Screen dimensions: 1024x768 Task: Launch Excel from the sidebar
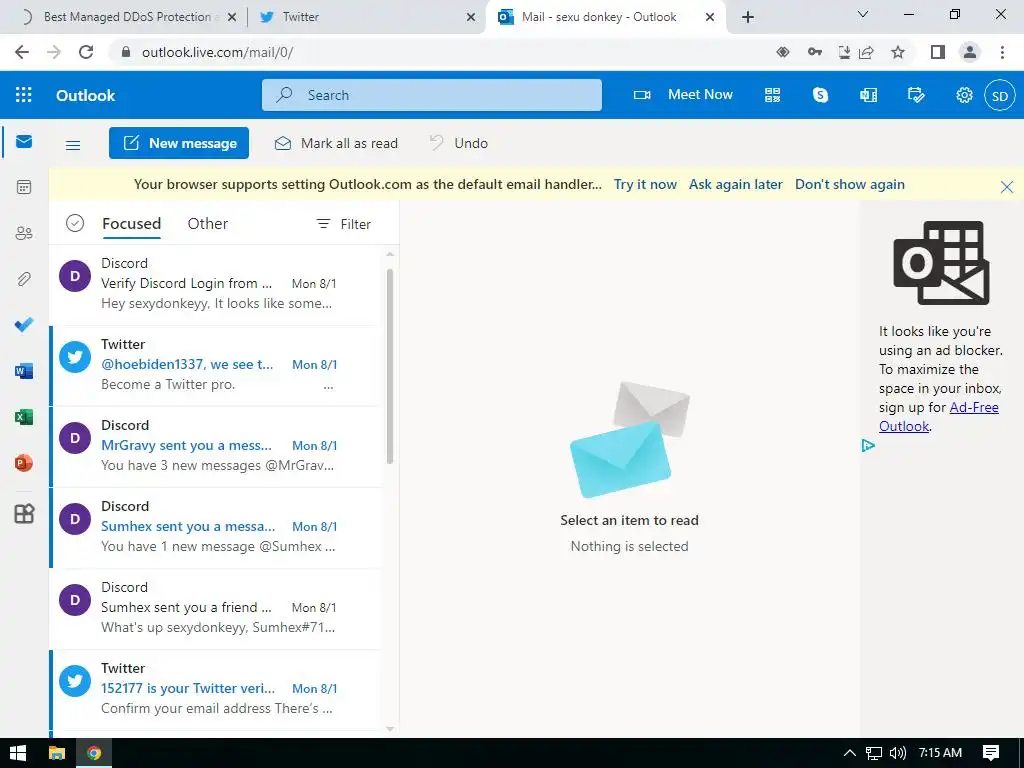pos(24,417)
